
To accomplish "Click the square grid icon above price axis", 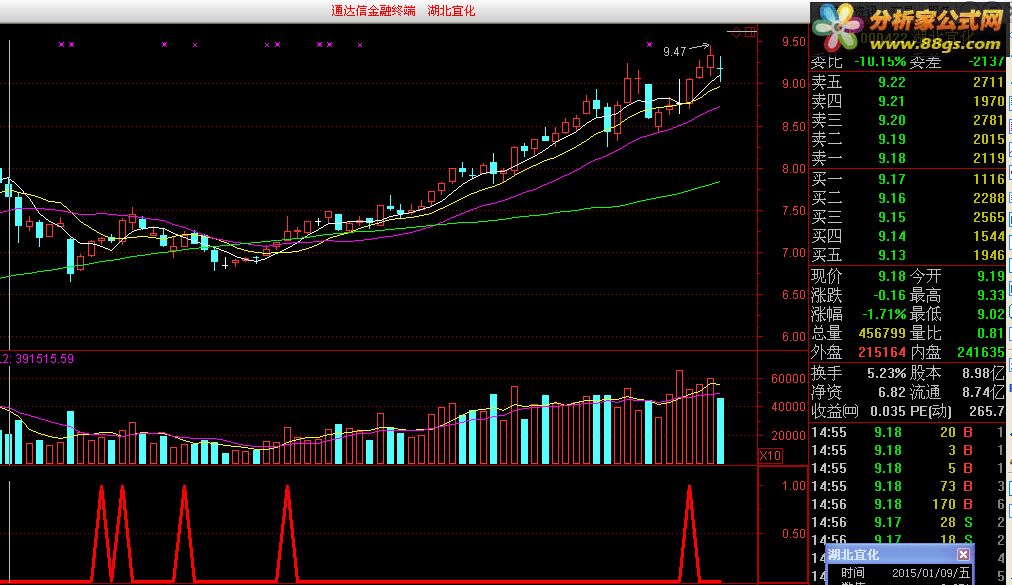I will click(751, 31).
